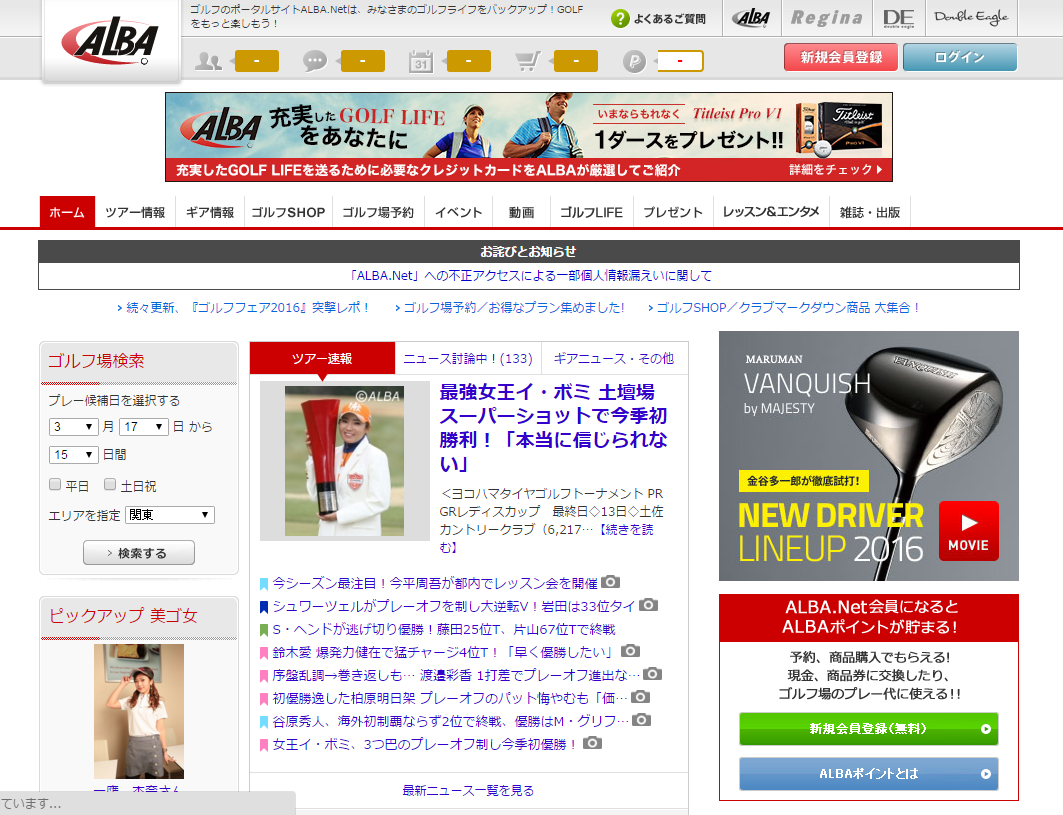The height and width of the screenshot is (815, 1063).
Task: Click camera icon beside 鈴木愛 headline
Action: 630,651
